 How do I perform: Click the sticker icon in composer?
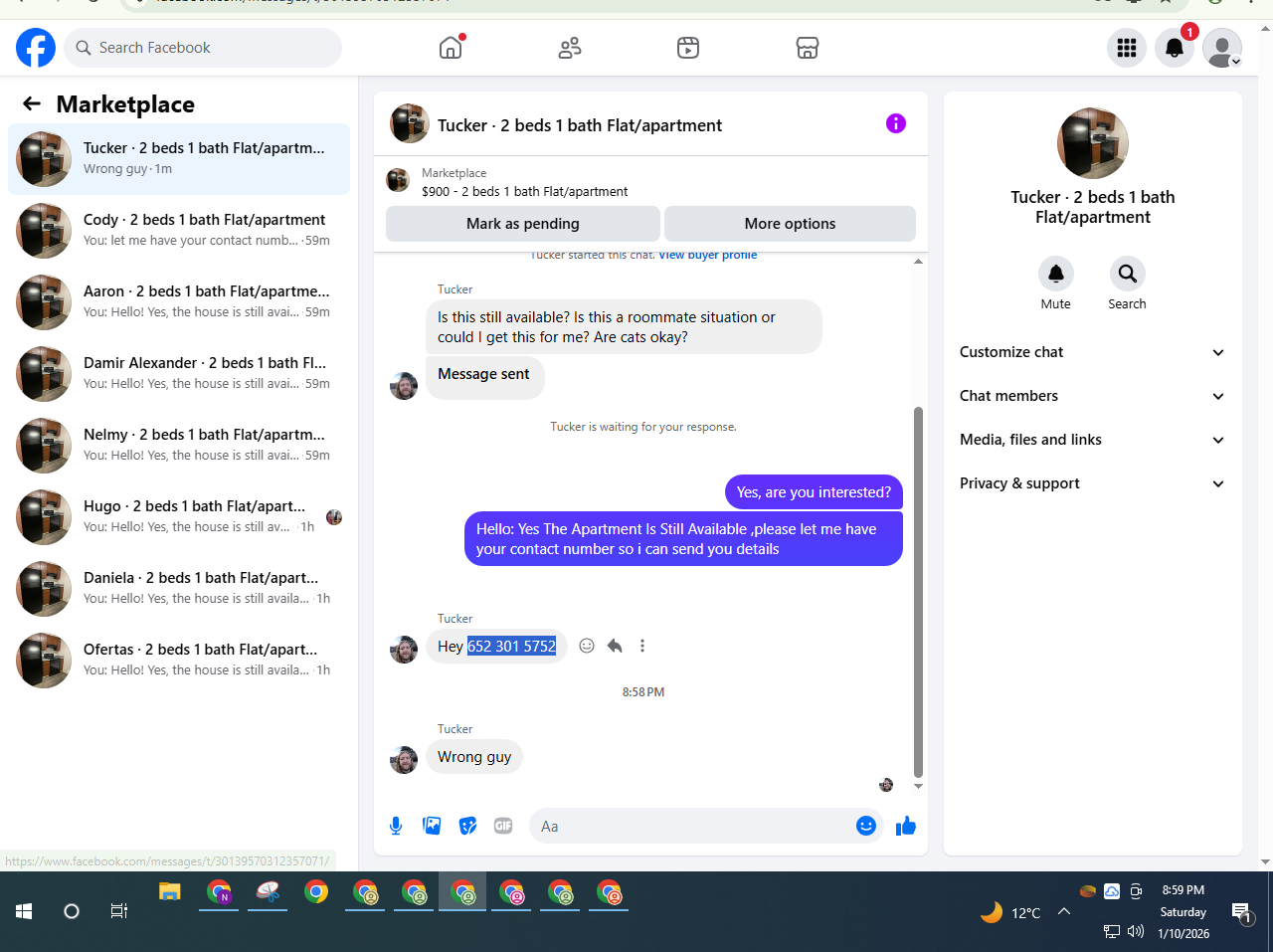pos(467,826)
